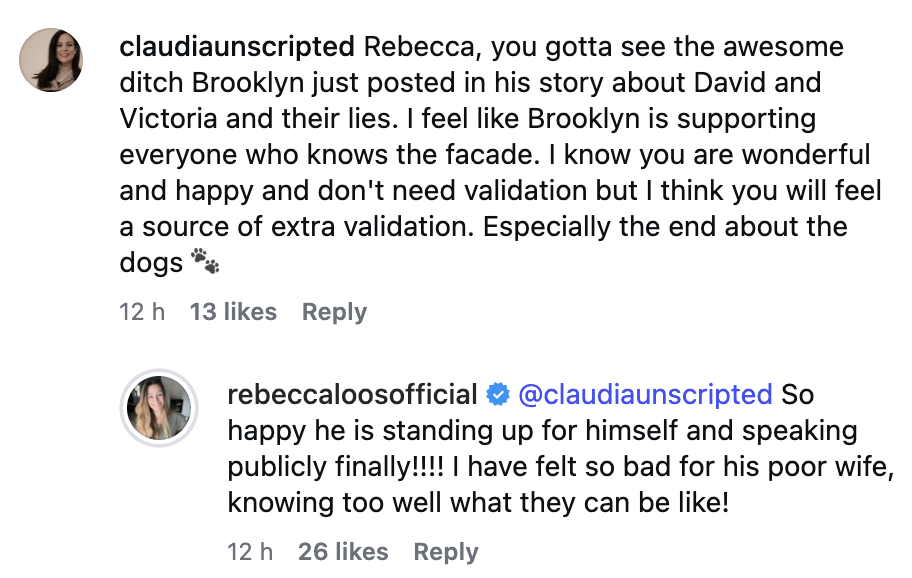View the 13 likes on claudiaunscripted's comment

coord(232,312)
